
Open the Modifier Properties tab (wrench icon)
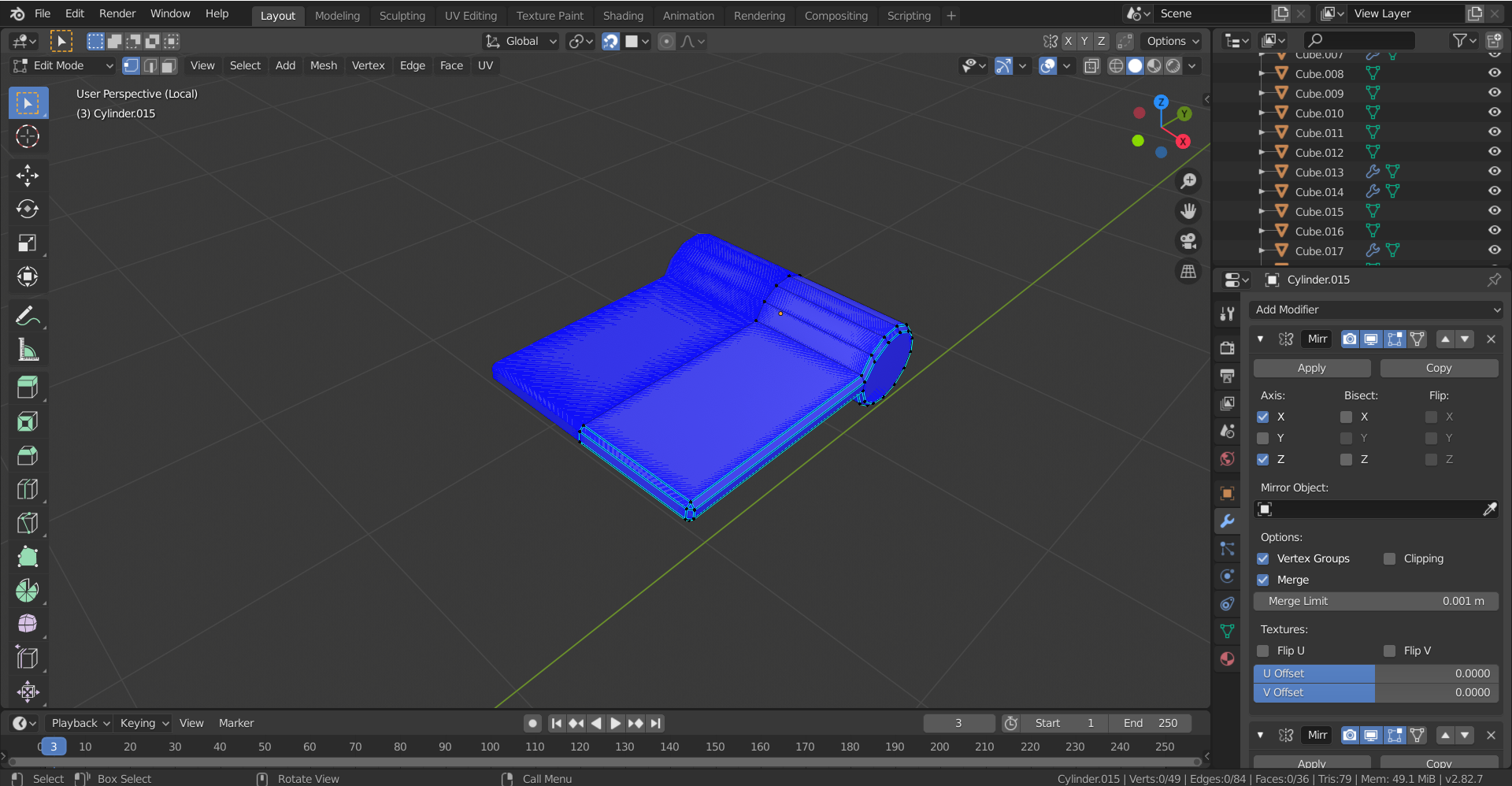pos(1226,521)
